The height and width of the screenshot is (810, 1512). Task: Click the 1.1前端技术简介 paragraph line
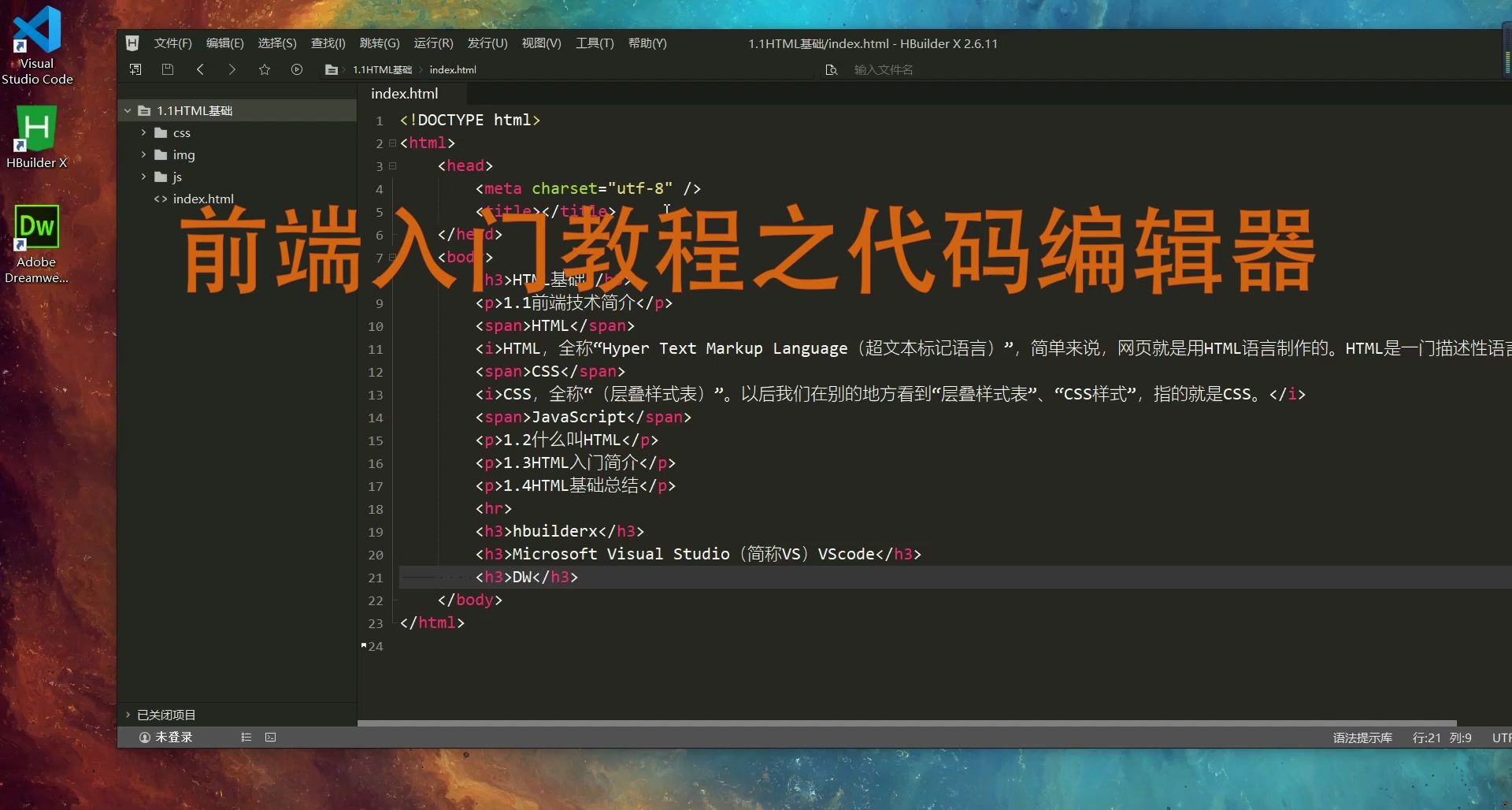click(x=573, y=303)
